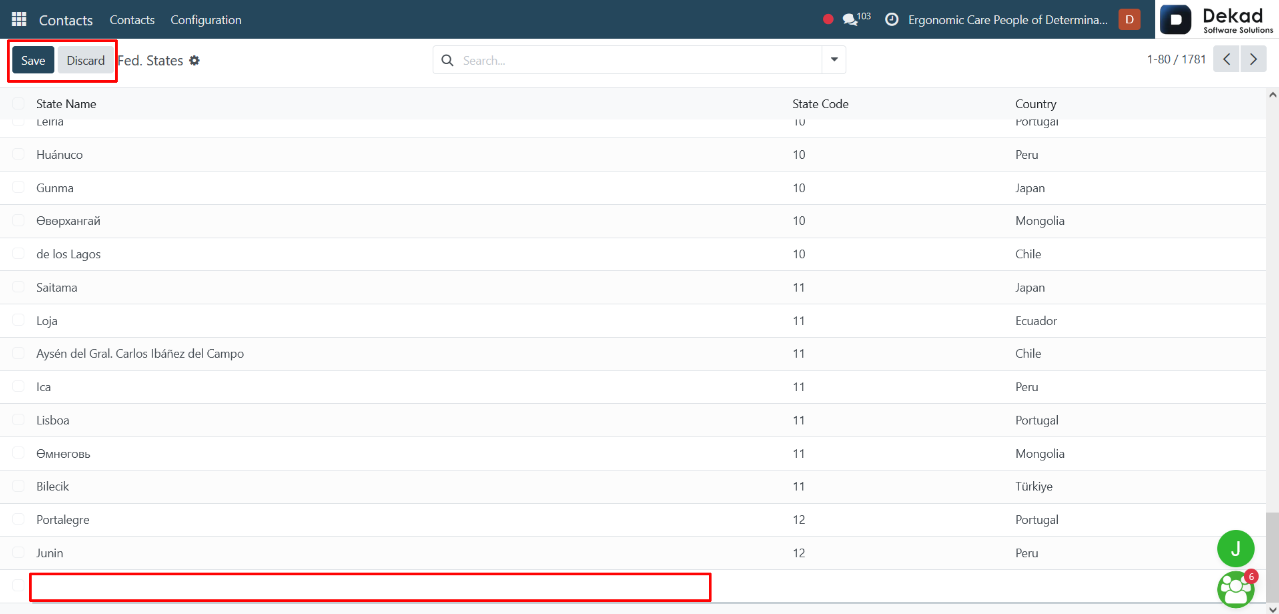Tick the checkbox for Bilecik
The width and height of the screenshot is (1279, 614).
[x=18, y=486]
